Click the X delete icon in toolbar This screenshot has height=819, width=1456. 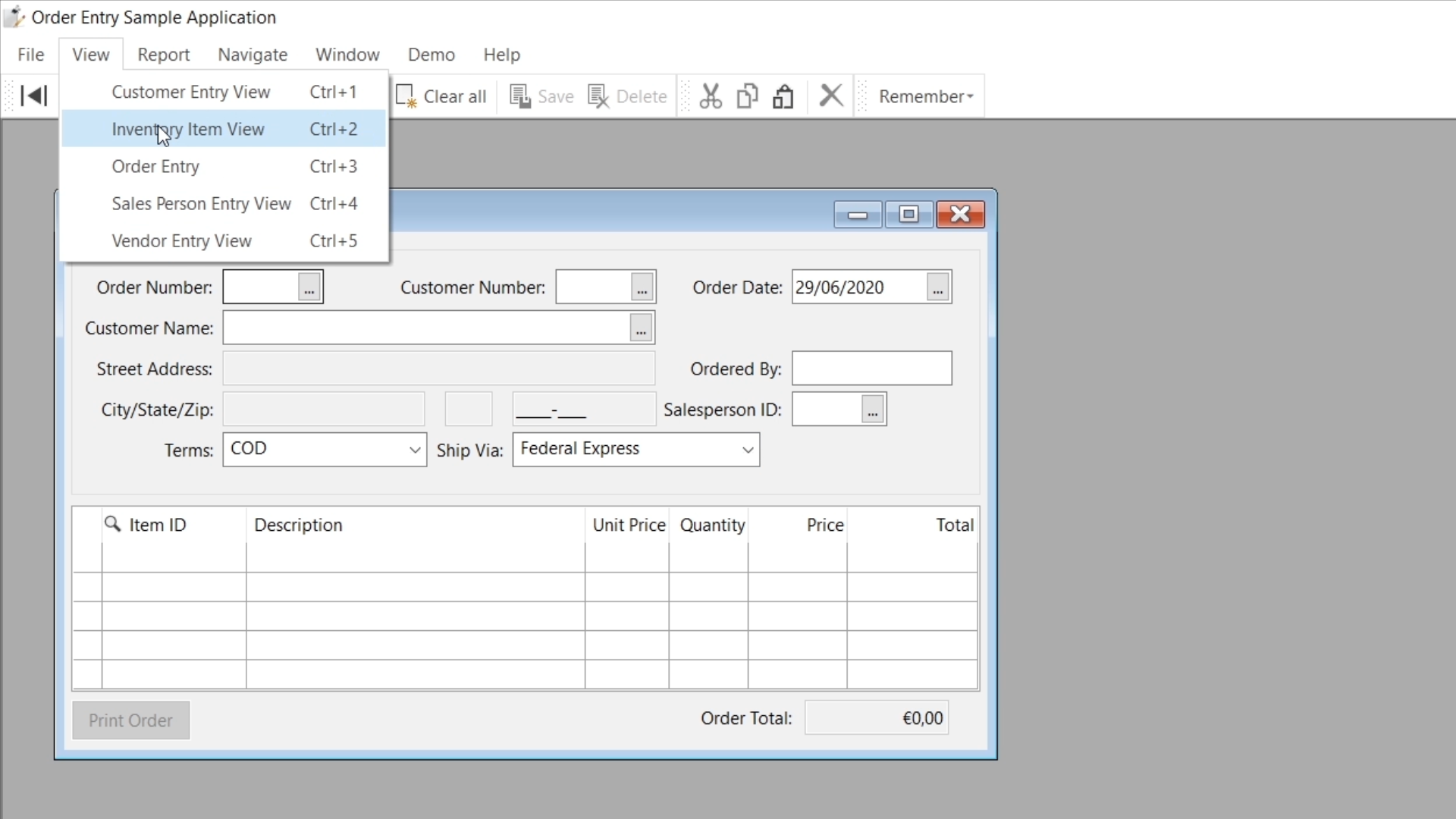[x=831, y=96]
